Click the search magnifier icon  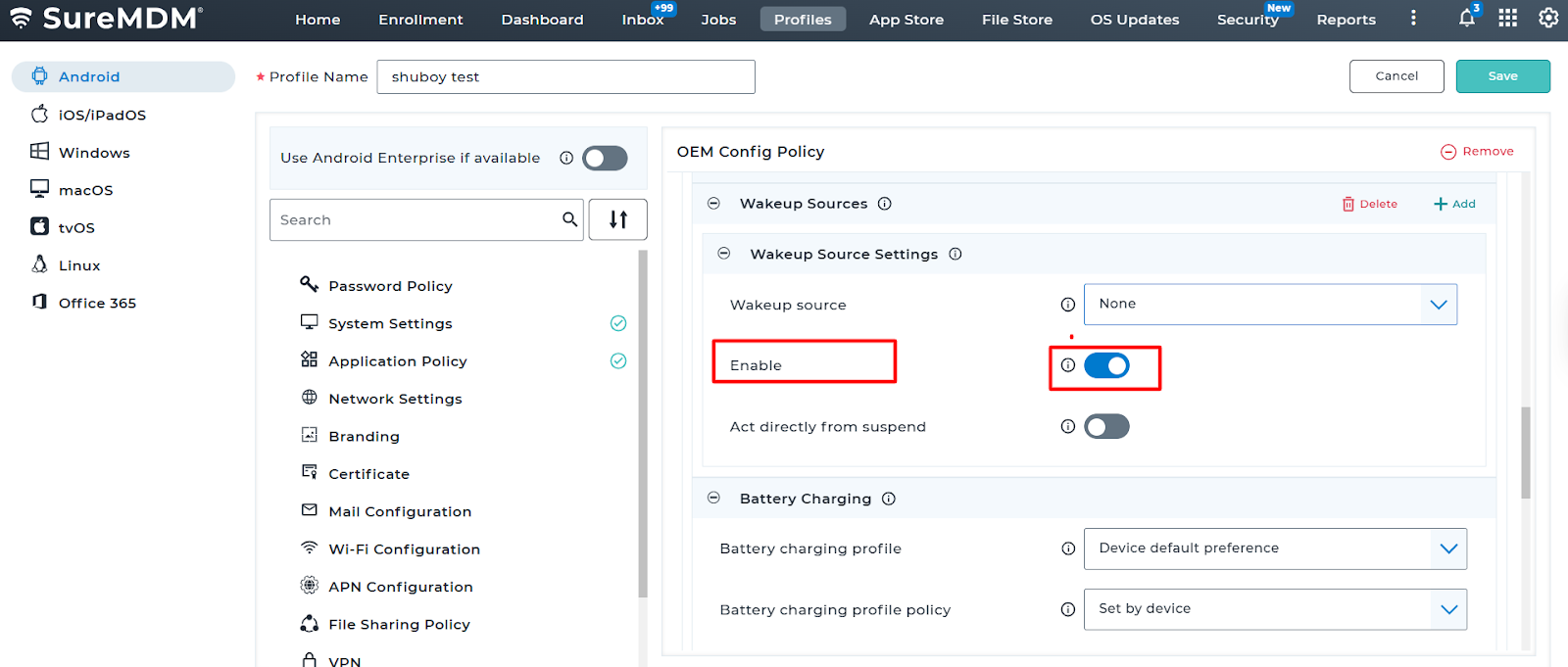point(569,219)
